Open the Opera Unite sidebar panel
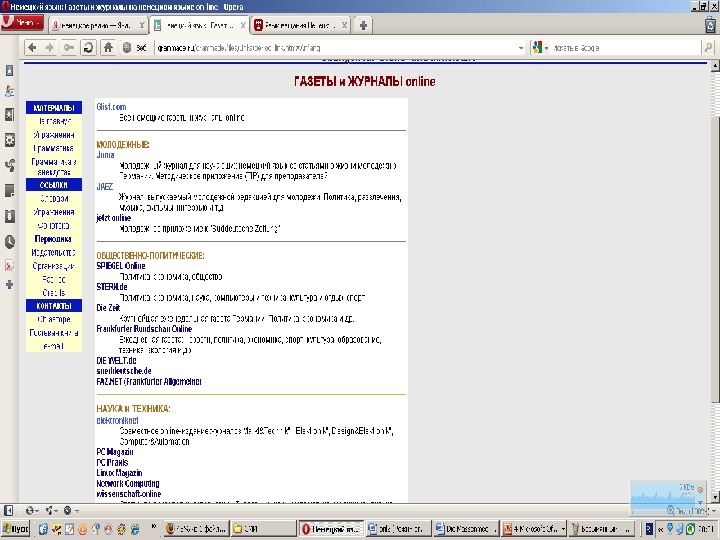This screenshot has width=720, height=540. tap(9, 165)
